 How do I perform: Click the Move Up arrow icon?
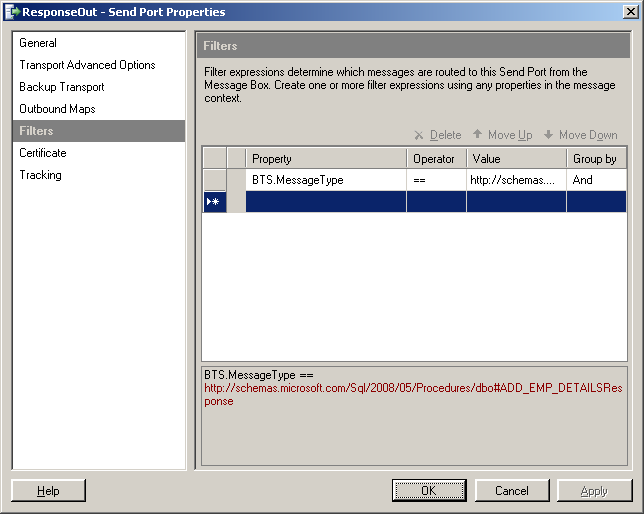click(x=477, y=134)
